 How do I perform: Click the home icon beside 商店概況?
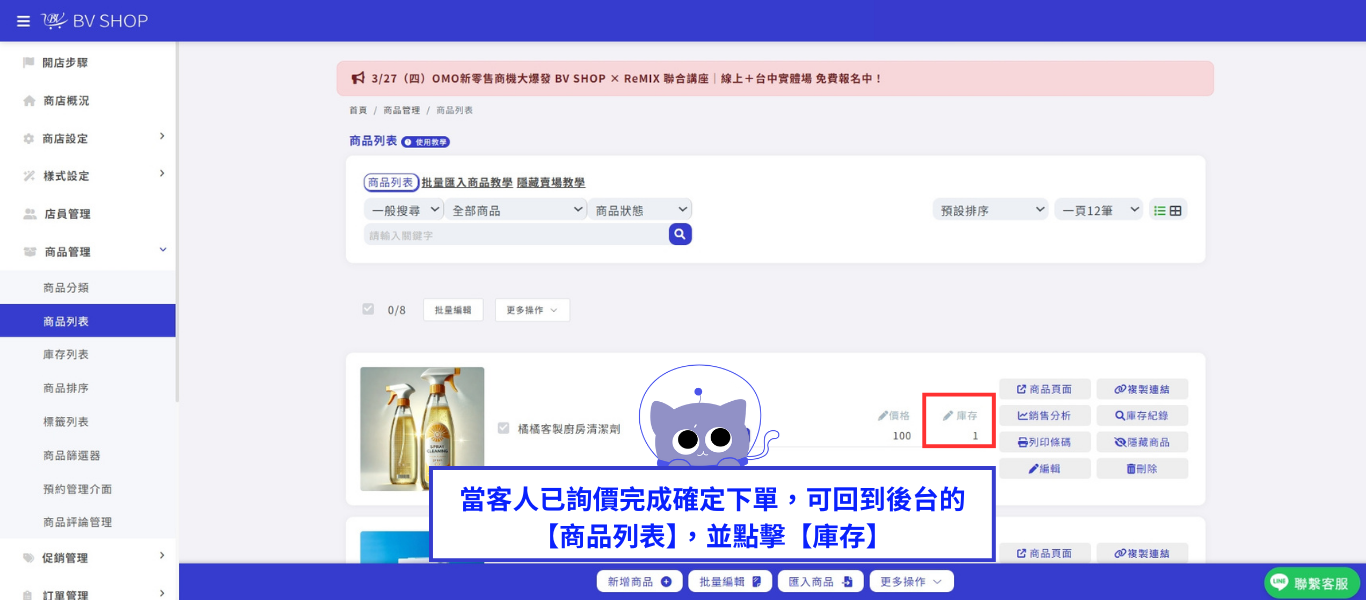coord(29,101)
